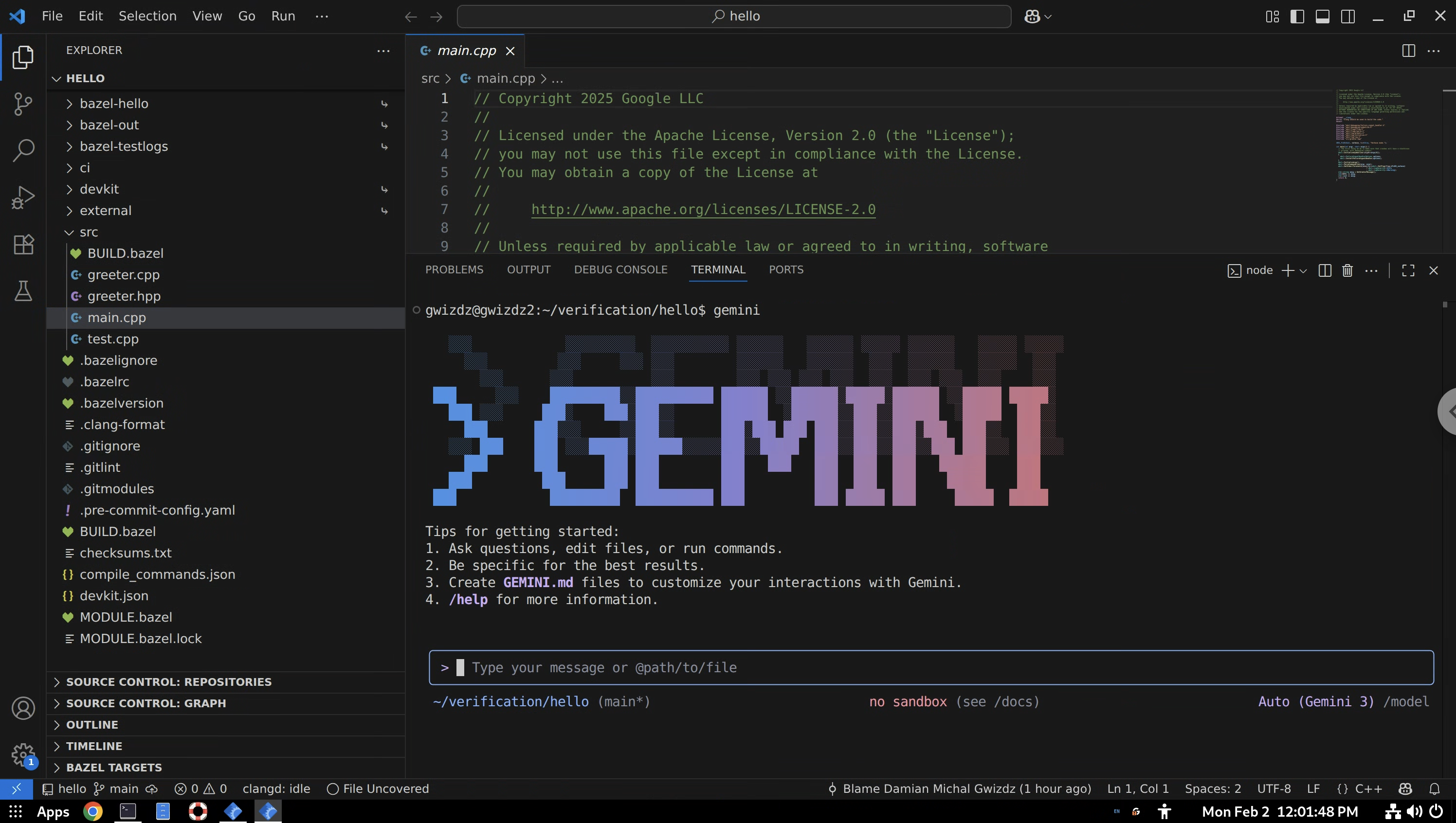Add a new terminal with plus icon
Image resolution: width=1456 pixels, height=823 pixels.
[x=1288, y=271]
